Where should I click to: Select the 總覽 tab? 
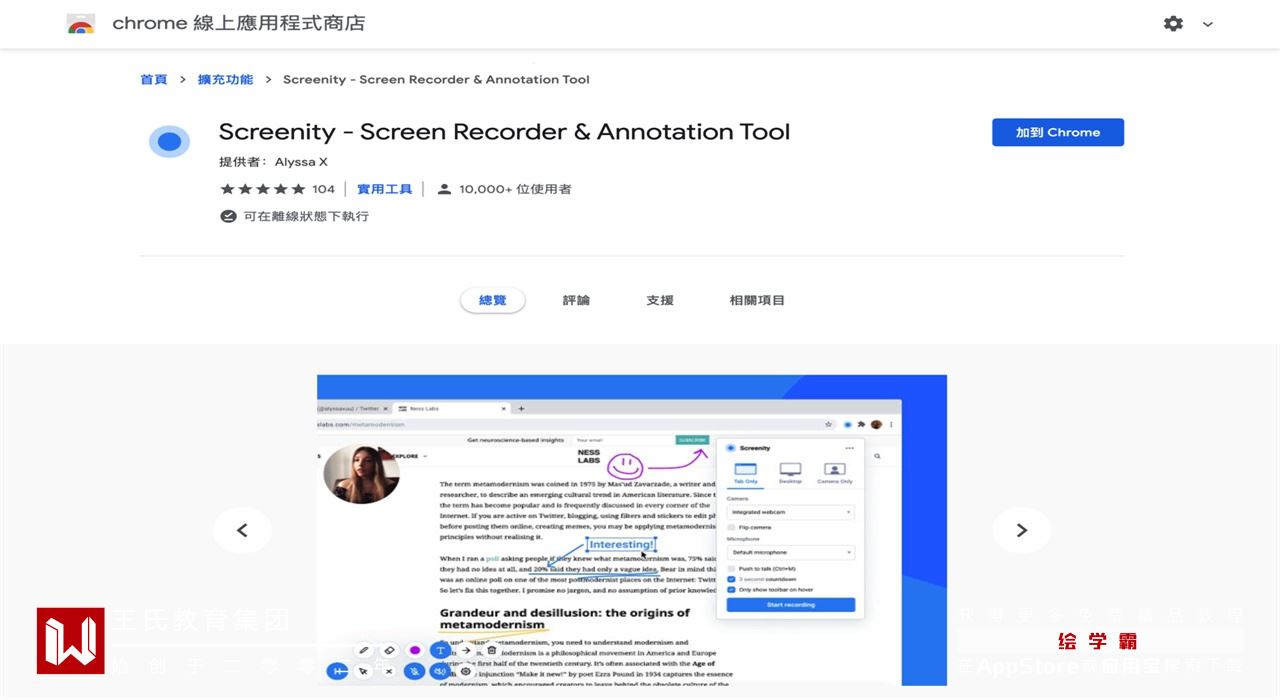[x=493, y=300]
